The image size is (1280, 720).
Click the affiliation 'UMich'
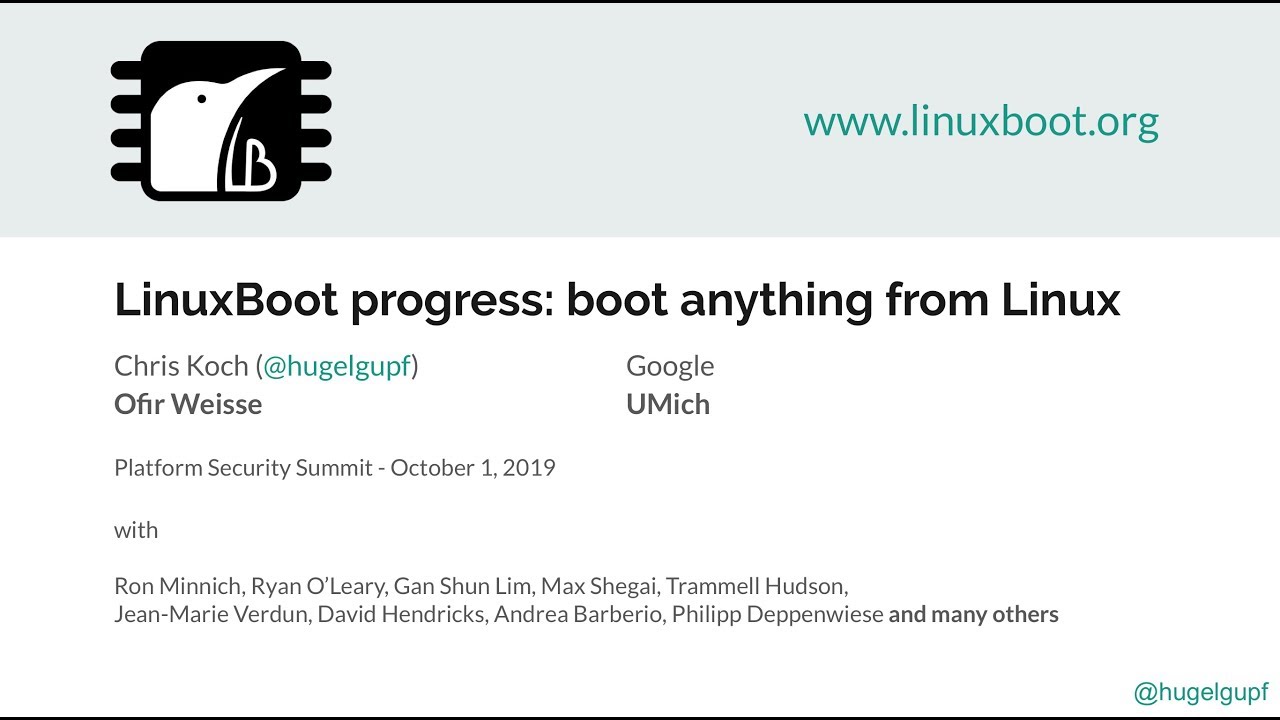668,404
